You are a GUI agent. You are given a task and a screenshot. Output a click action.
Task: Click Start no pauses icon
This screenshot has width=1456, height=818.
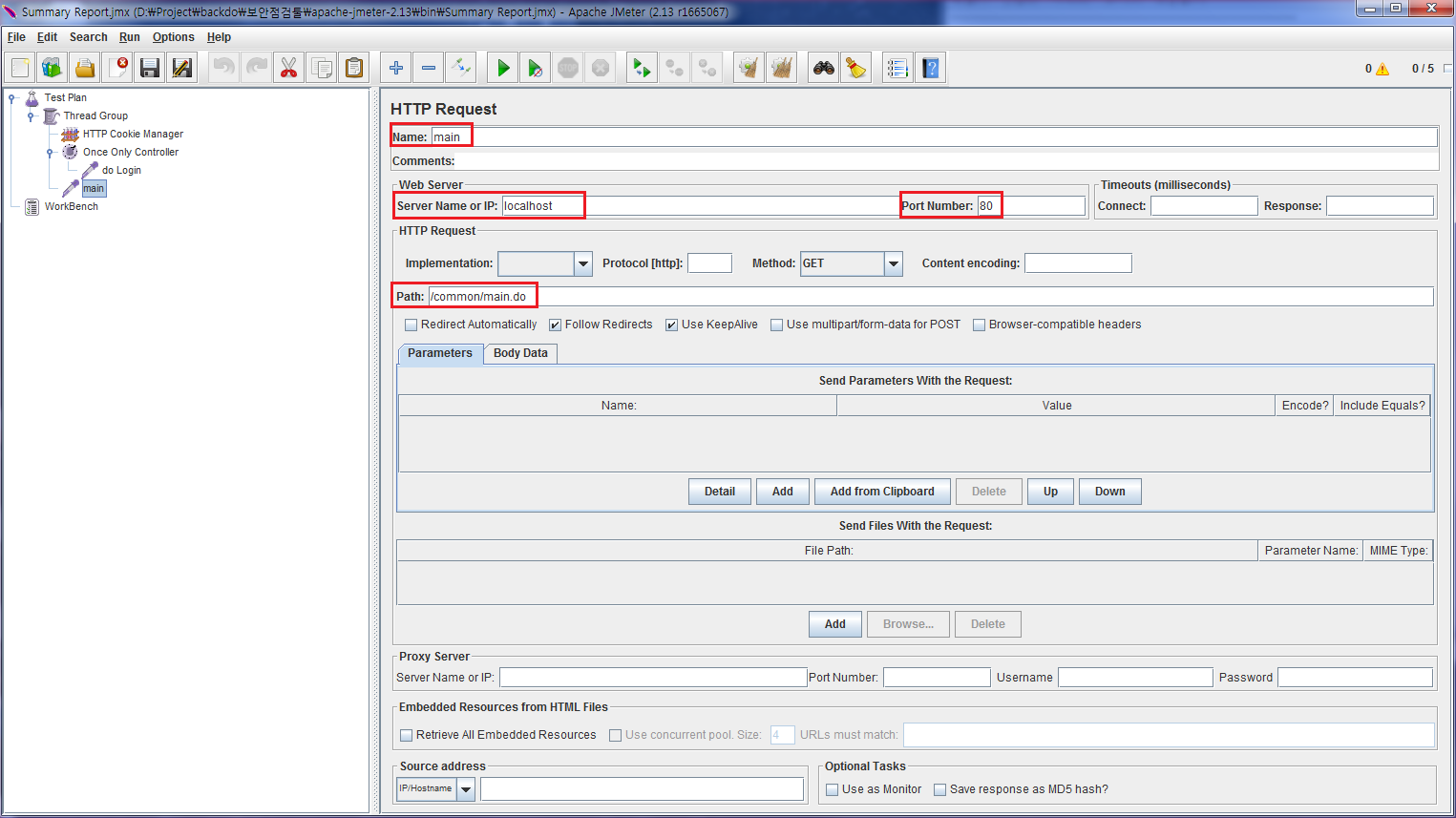click(x=536, y=68)
